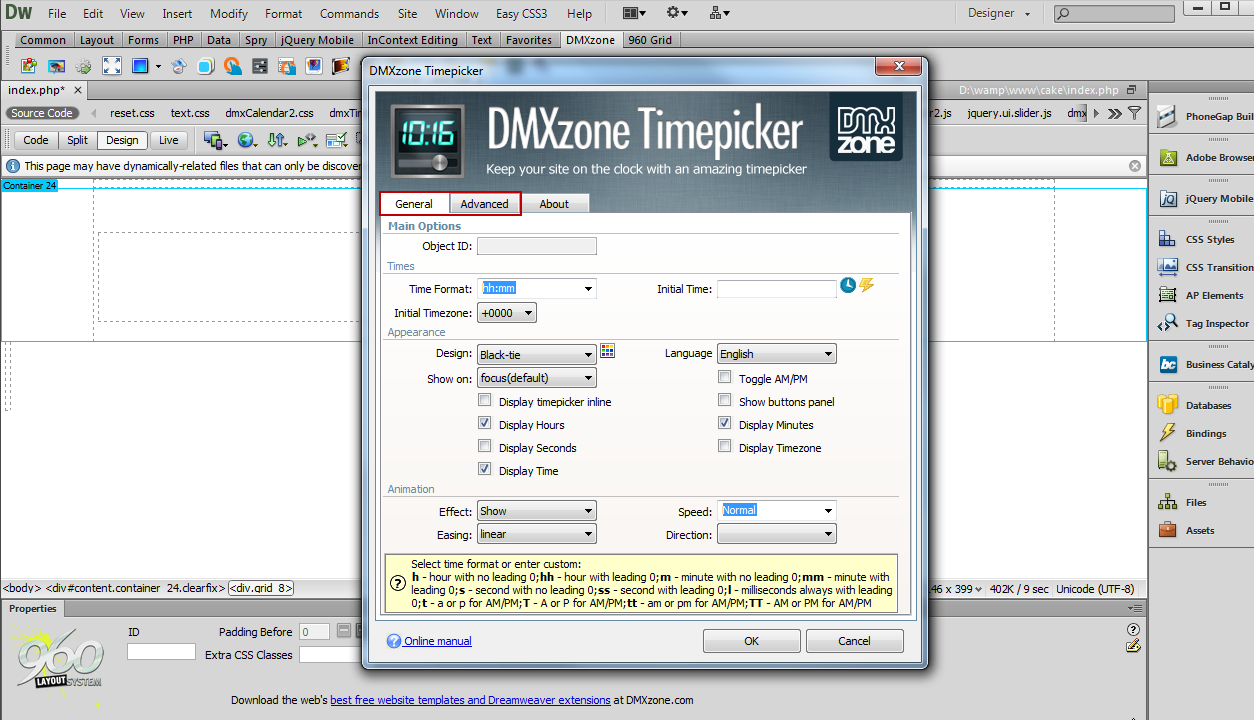Click the Properties panel help icon
Image resolution: width=1254 pixels, height=720 pixels.
pyautogui.click(x=1133, y=629)
